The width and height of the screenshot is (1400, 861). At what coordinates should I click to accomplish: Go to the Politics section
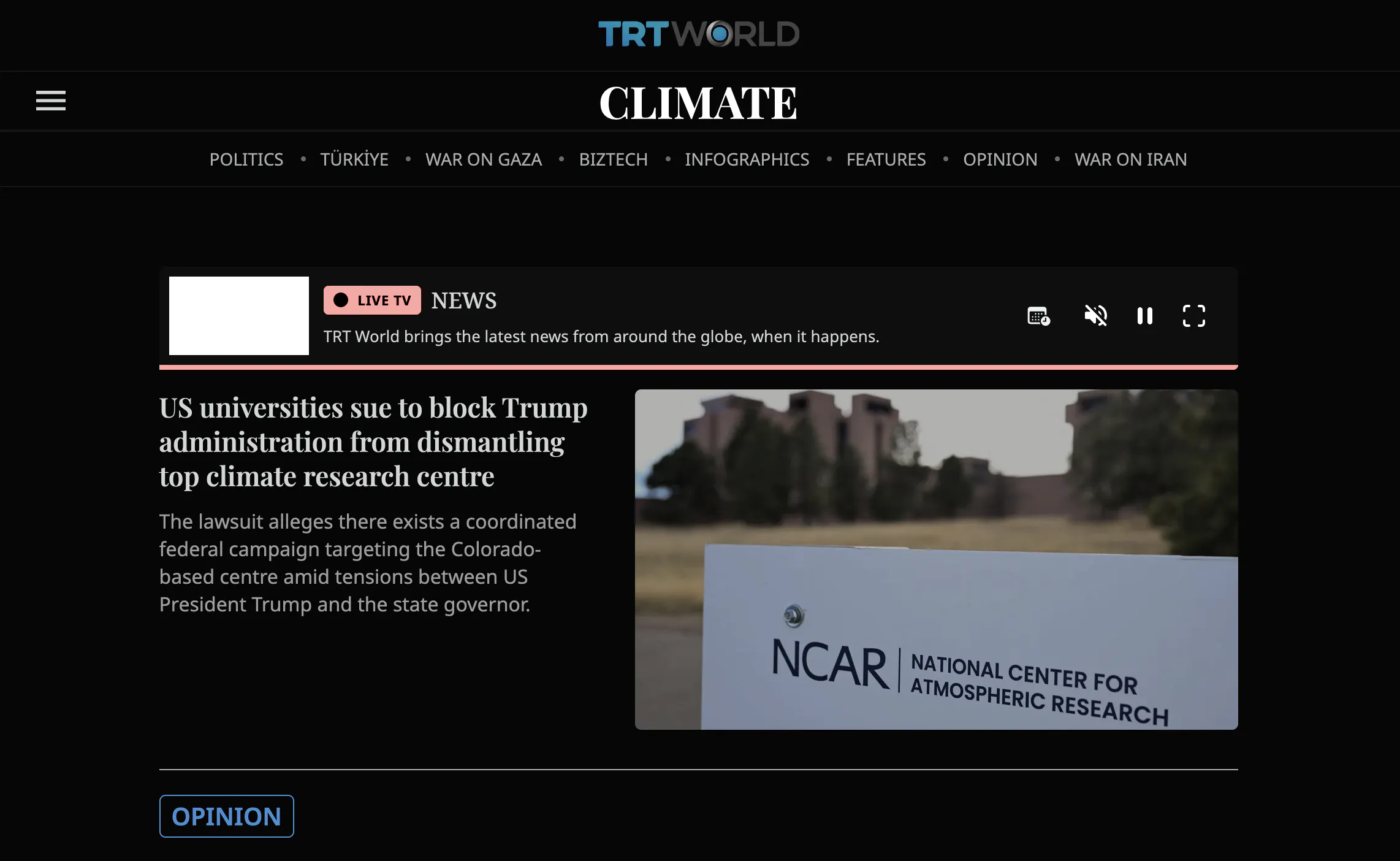click(x=246, y=159)
